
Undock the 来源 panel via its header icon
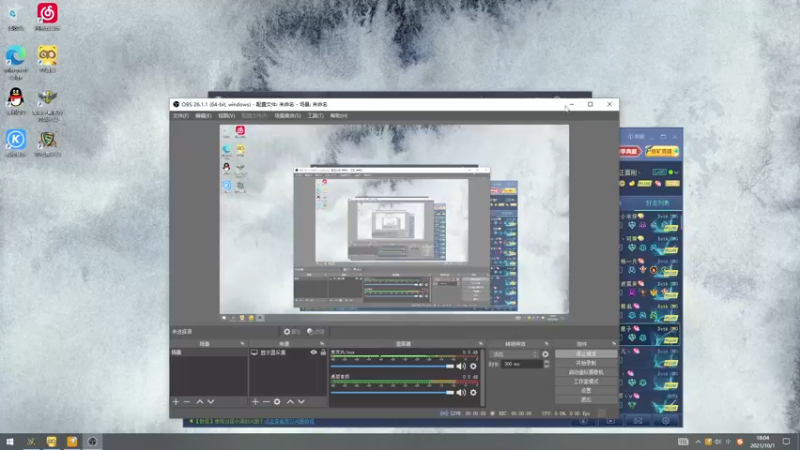pos(321,344)
